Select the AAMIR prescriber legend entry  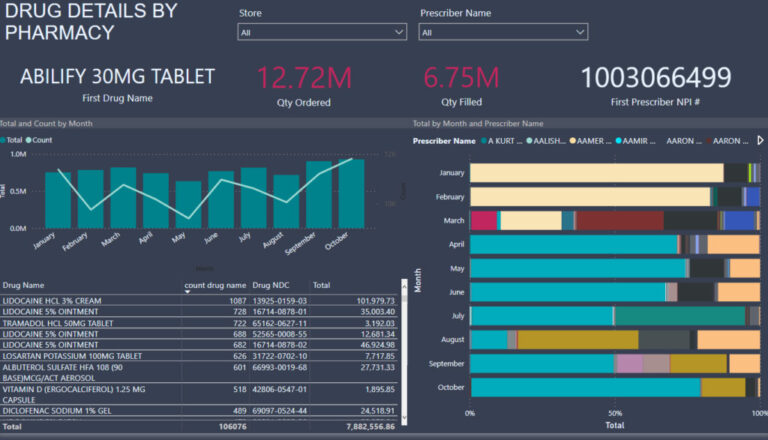point(622,141)
